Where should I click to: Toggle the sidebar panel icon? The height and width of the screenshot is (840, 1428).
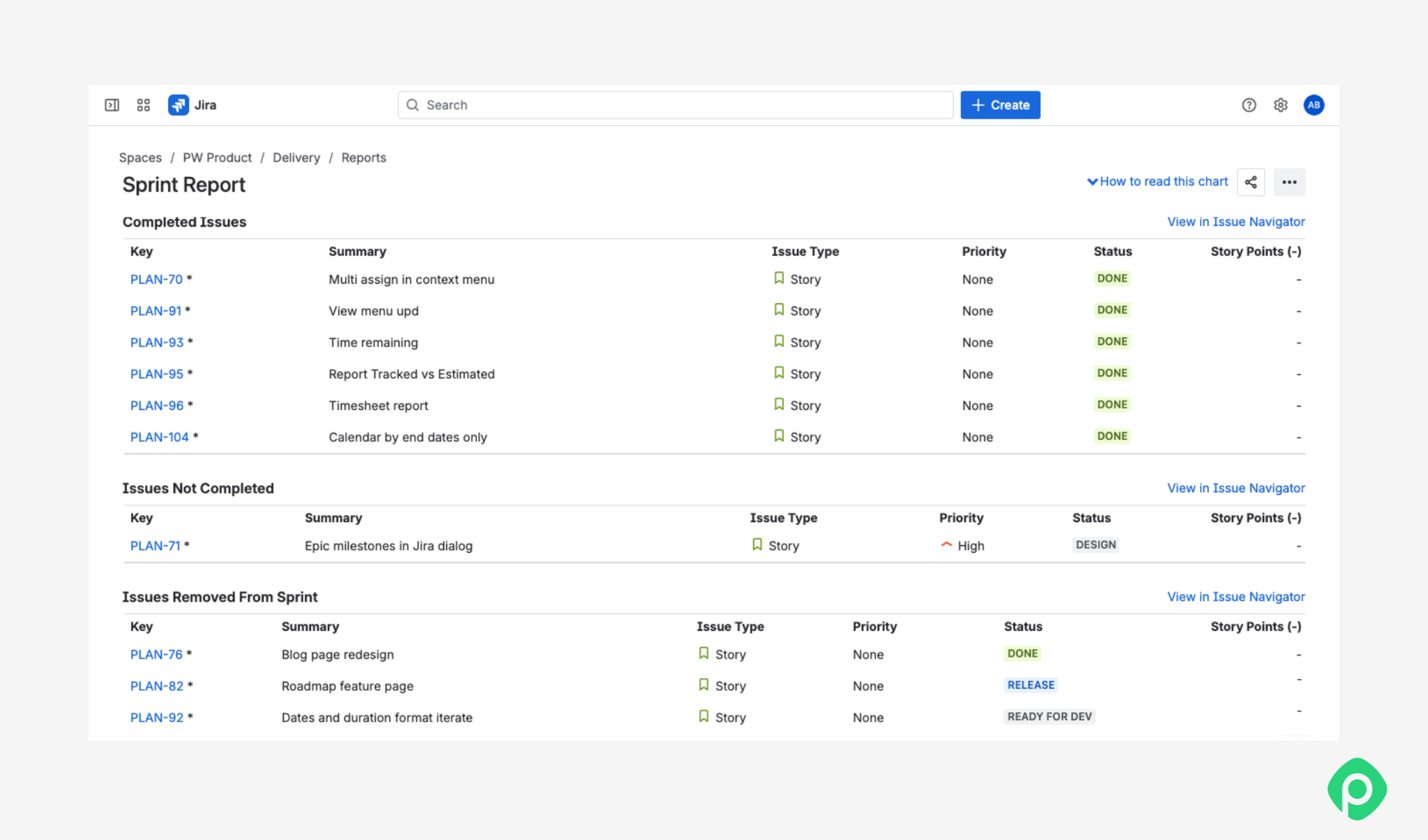tap(112, 105)
